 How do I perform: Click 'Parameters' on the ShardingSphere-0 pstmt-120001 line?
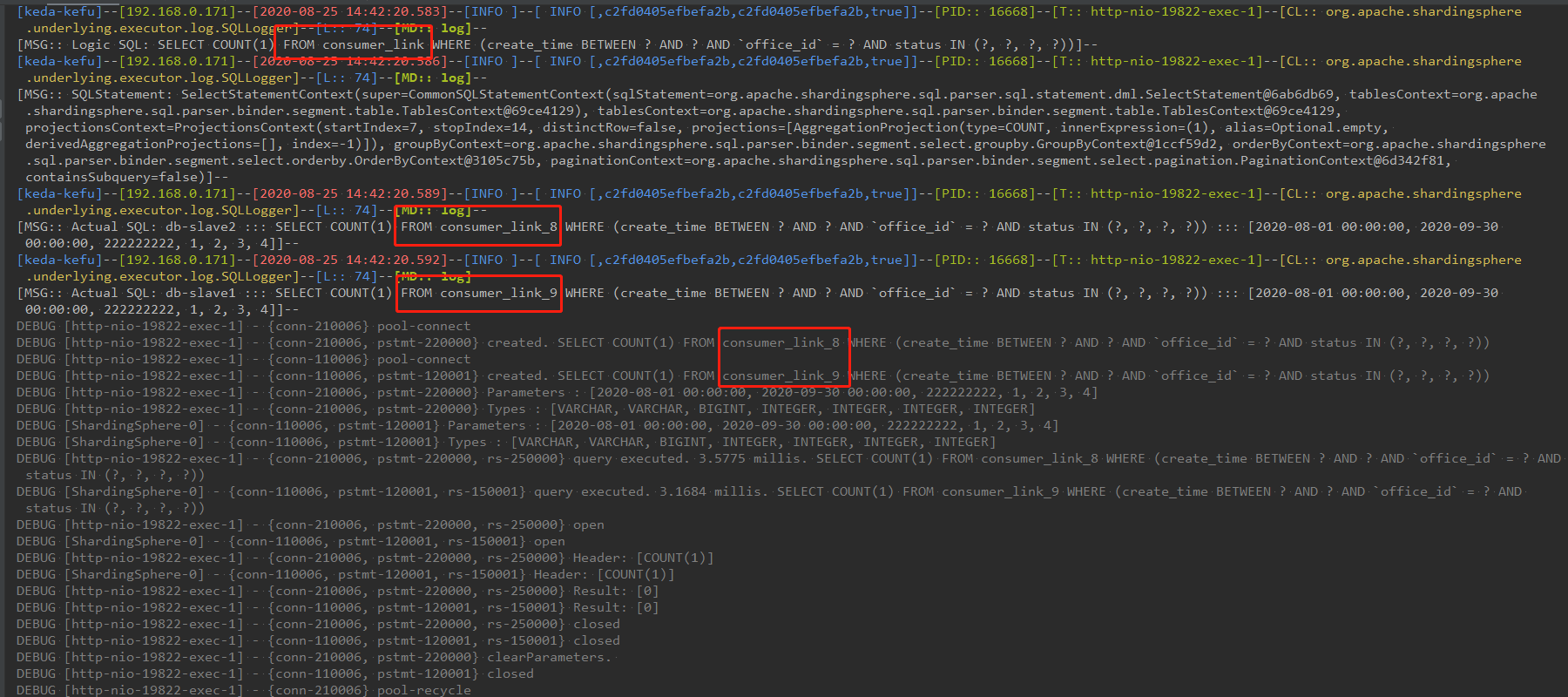tap(487, 425)
